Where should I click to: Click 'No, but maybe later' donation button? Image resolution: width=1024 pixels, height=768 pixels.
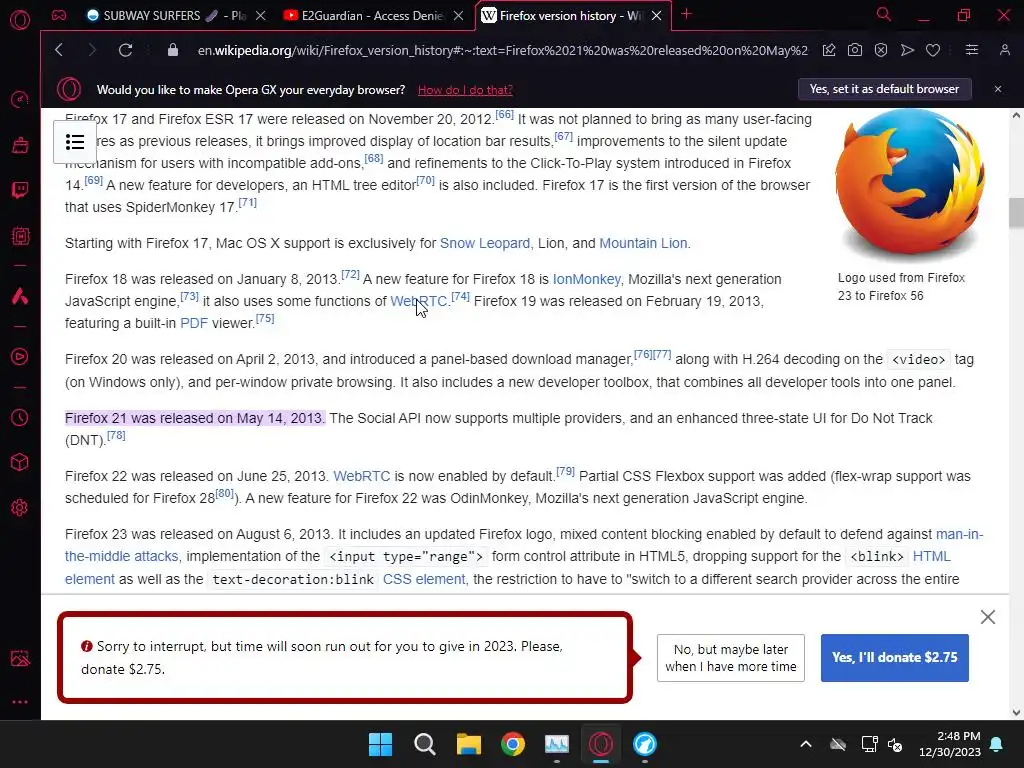point(731,658)
